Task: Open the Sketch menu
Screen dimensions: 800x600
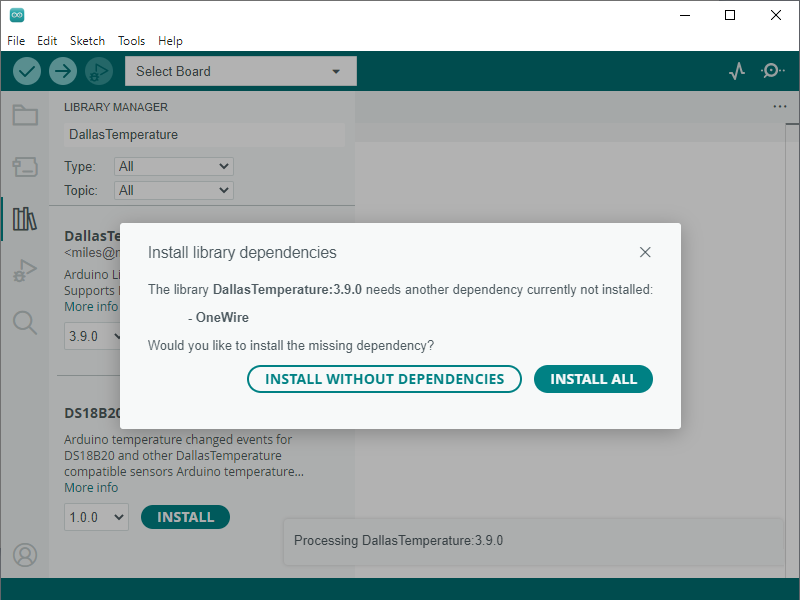Action: point(87,41)
